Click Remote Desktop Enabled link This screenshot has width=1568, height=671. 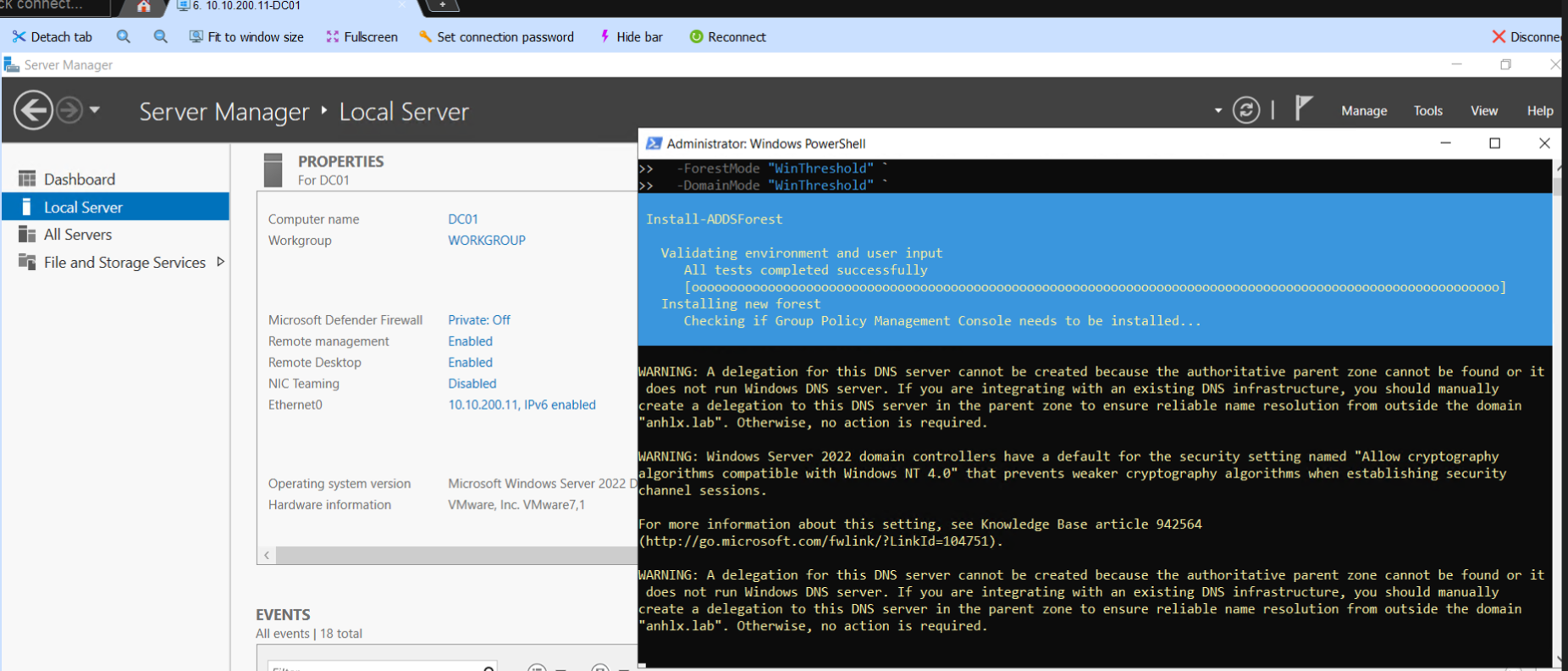tap(470, 363)
